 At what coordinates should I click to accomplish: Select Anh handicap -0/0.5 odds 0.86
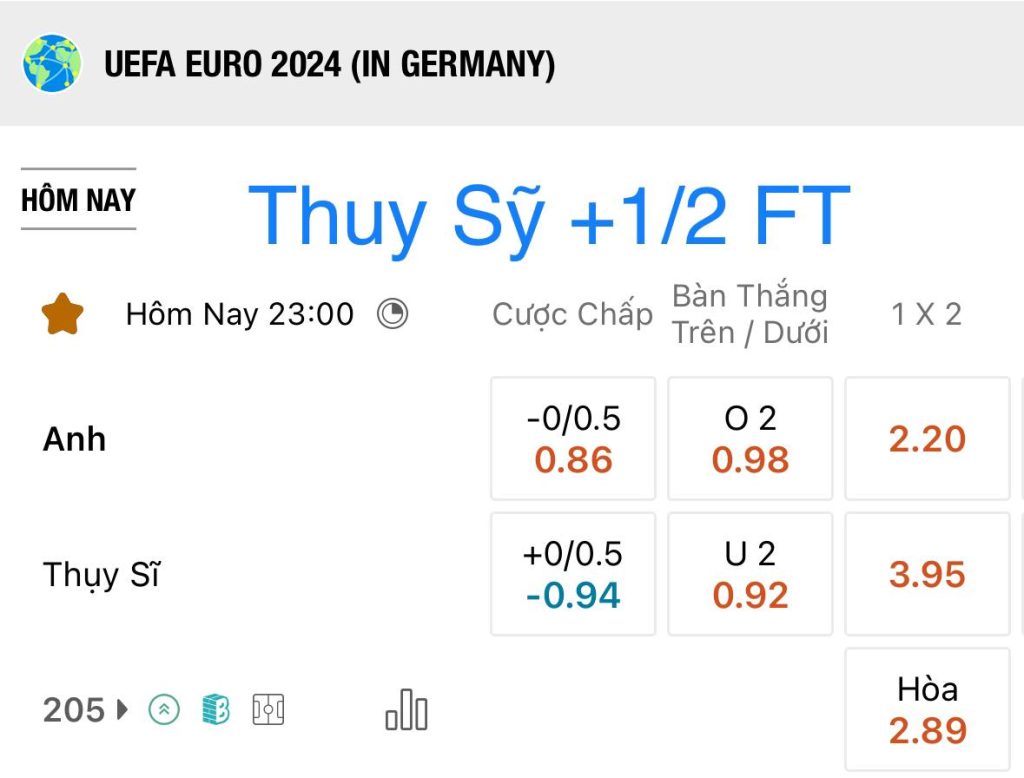(573, 438)
